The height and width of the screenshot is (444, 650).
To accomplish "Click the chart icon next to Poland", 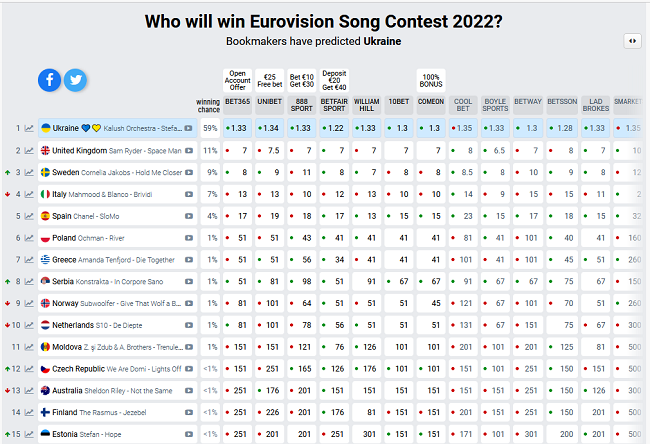I will (29, 238).
